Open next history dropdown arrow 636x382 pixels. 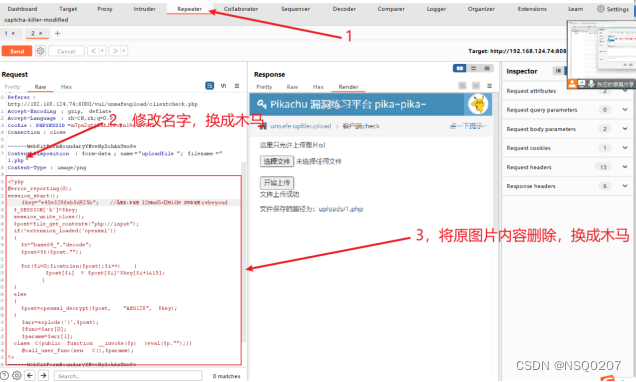pos(124,51)
